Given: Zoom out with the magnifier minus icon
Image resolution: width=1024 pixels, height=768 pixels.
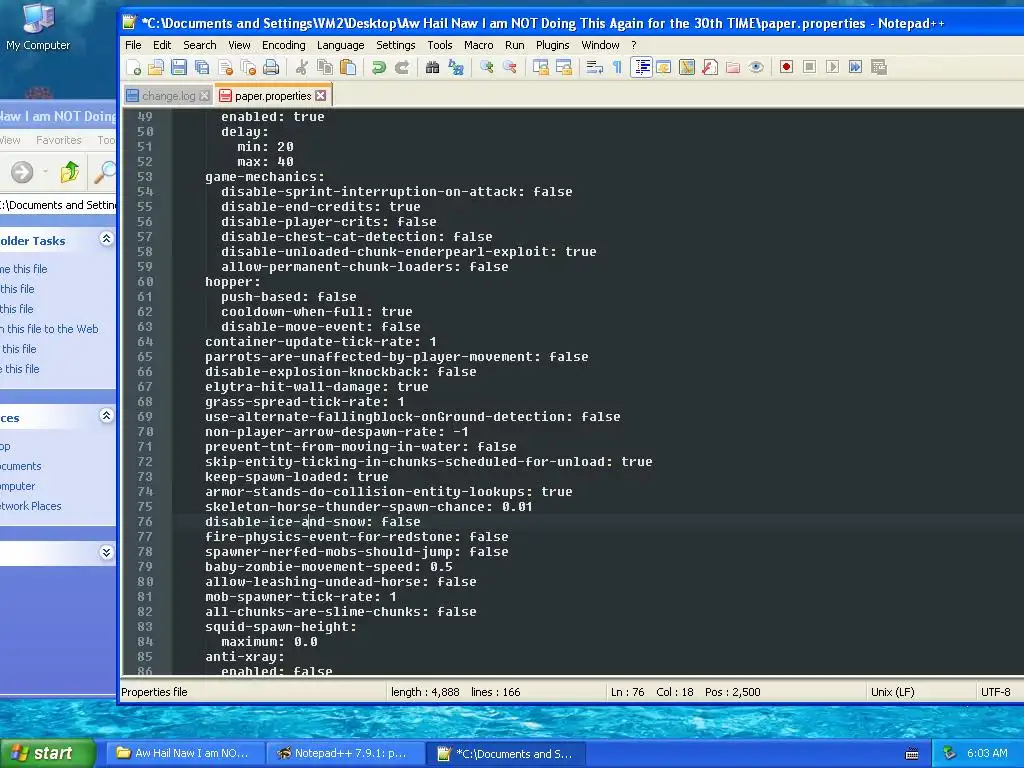Looking at the screenshot, I should click(509, 67).
